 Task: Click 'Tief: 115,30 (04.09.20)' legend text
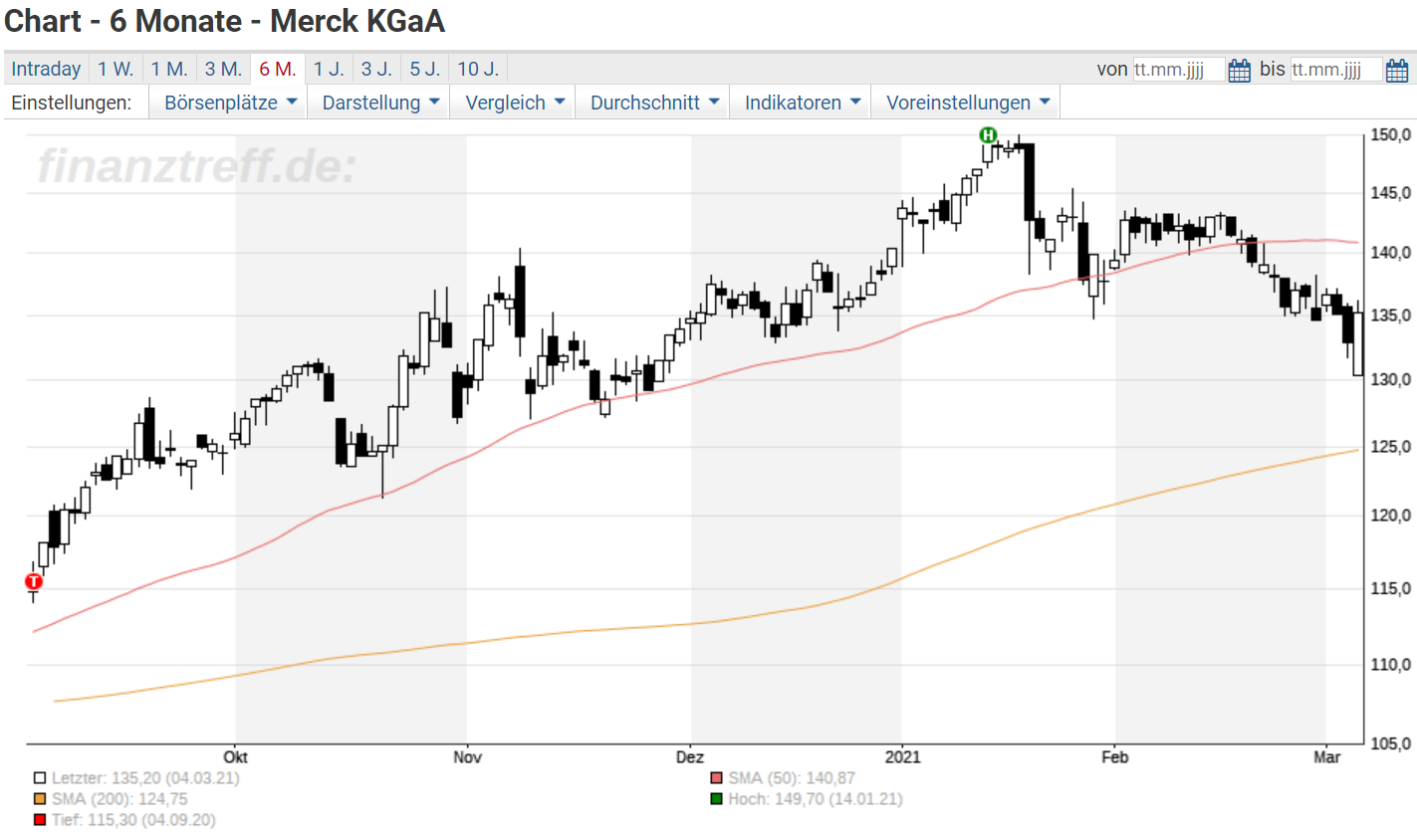click(133, 820)
